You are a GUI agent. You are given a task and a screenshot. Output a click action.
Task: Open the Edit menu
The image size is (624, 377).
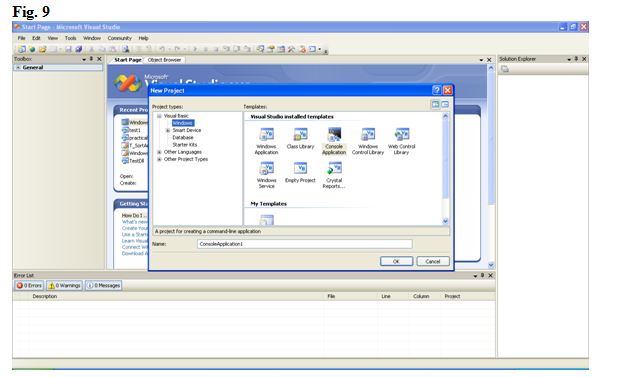pos(36,38)
